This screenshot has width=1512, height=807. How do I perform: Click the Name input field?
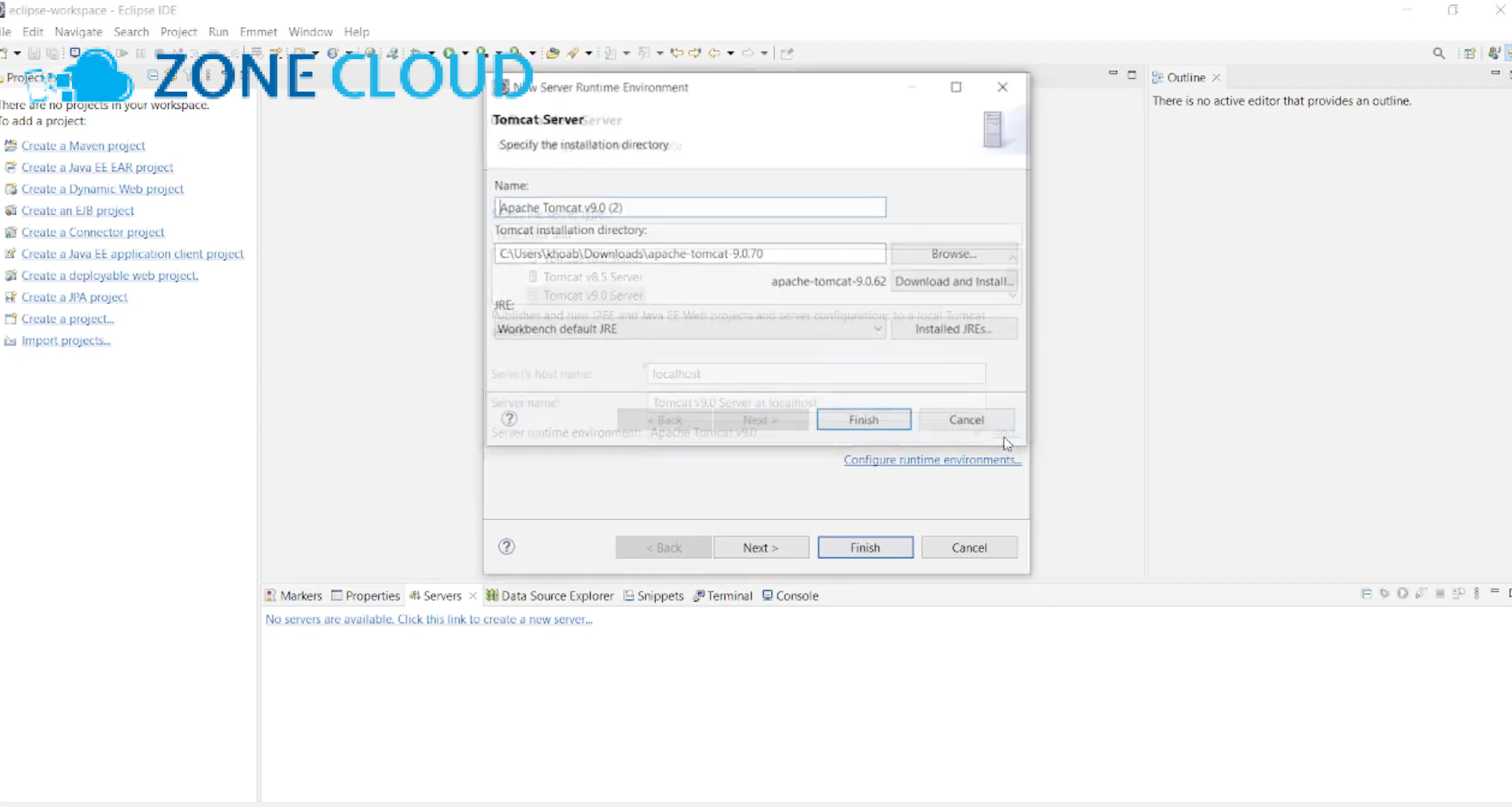pyautogui.click(x=690, y=207)
